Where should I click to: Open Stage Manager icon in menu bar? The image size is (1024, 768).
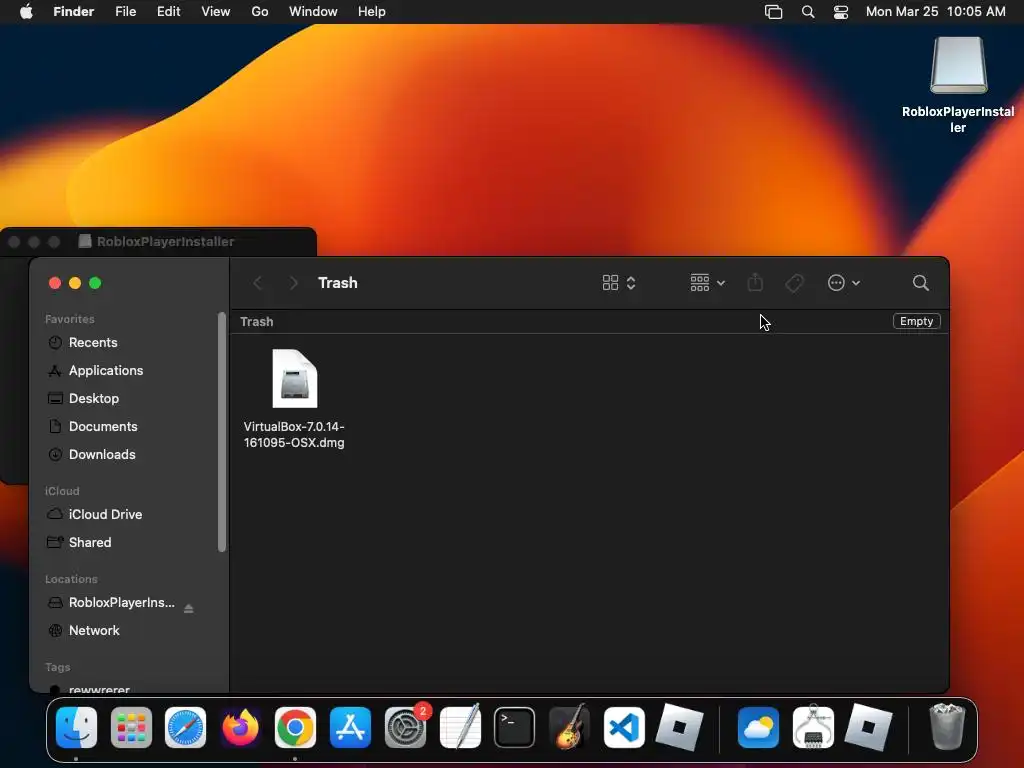pyautogui.click(x=774, y=12)
